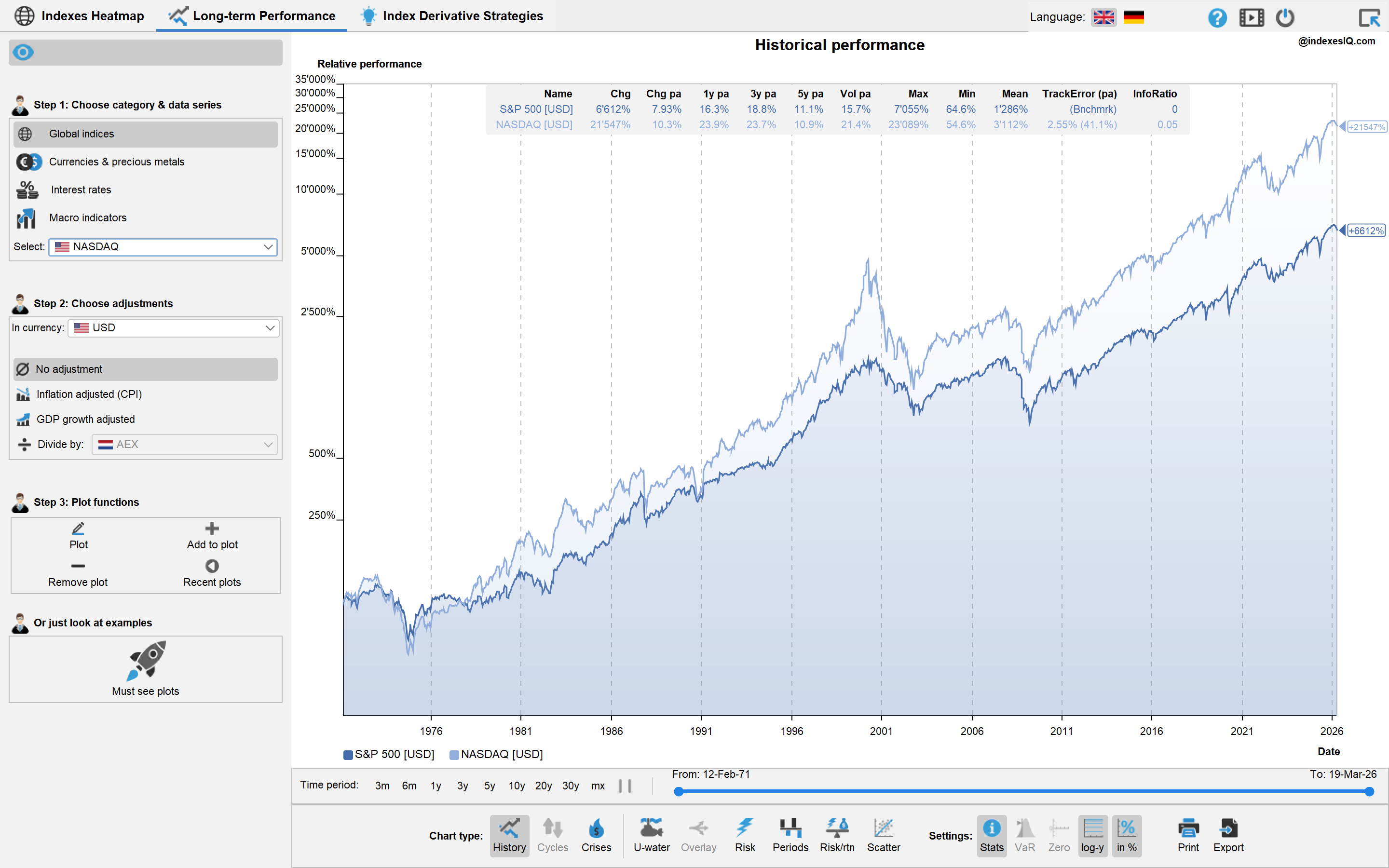Select the No adjustment option
The image size is (1389, 868).
(x=146, y=369)
